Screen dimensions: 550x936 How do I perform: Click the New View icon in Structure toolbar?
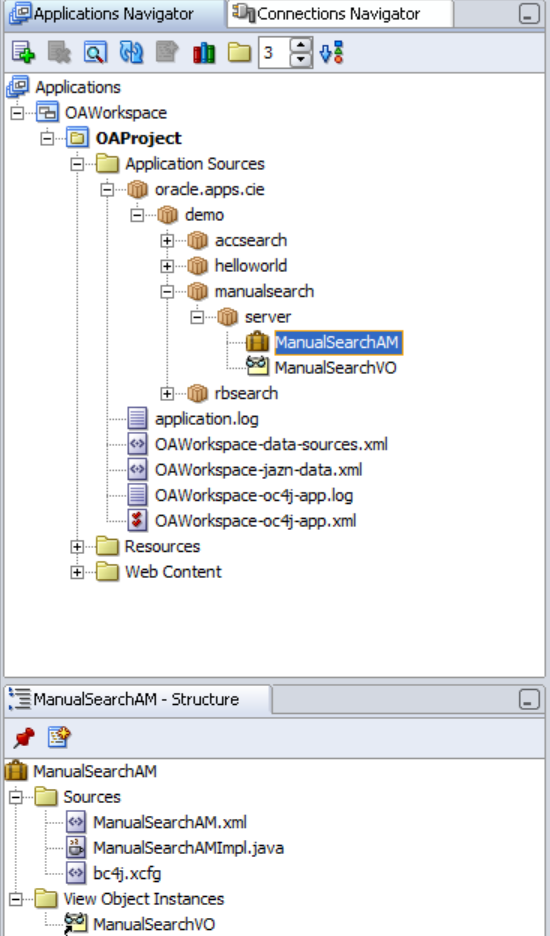[x=59, y=738]
